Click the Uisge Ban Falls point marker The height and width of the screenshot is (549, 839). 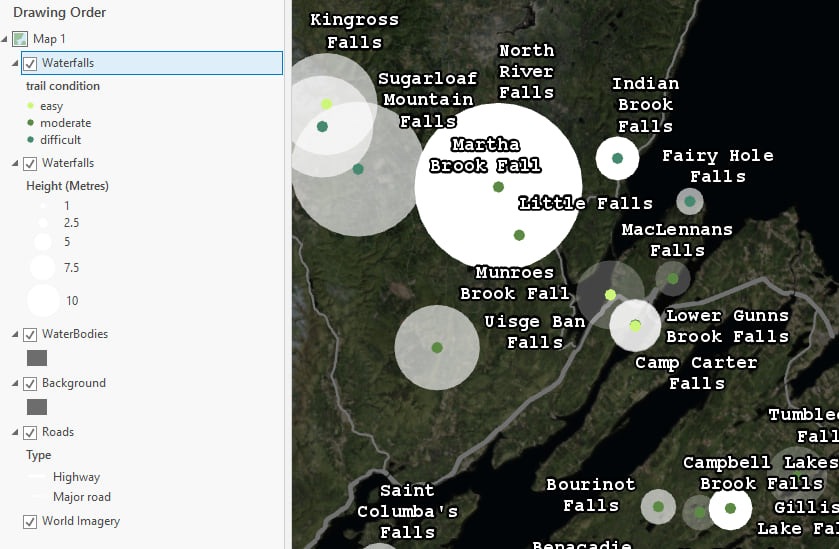pyautogui.click(x=437, y=348)
